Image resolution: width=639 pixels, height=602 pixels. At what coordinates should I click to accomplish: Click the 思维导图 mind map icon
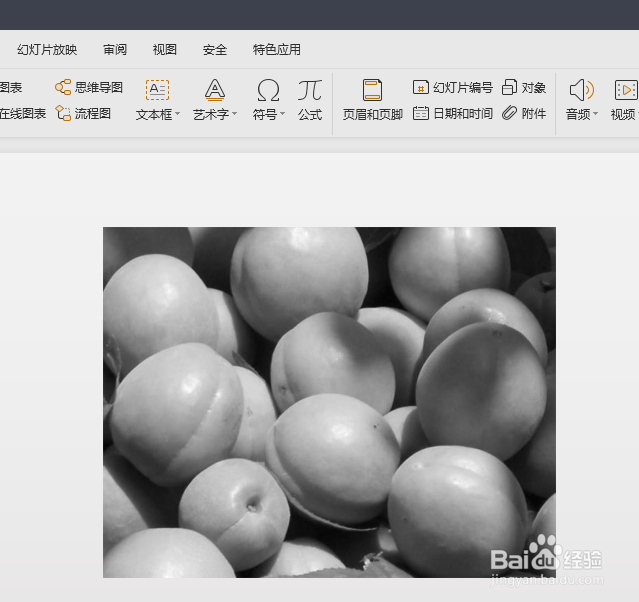click(63, 87)
